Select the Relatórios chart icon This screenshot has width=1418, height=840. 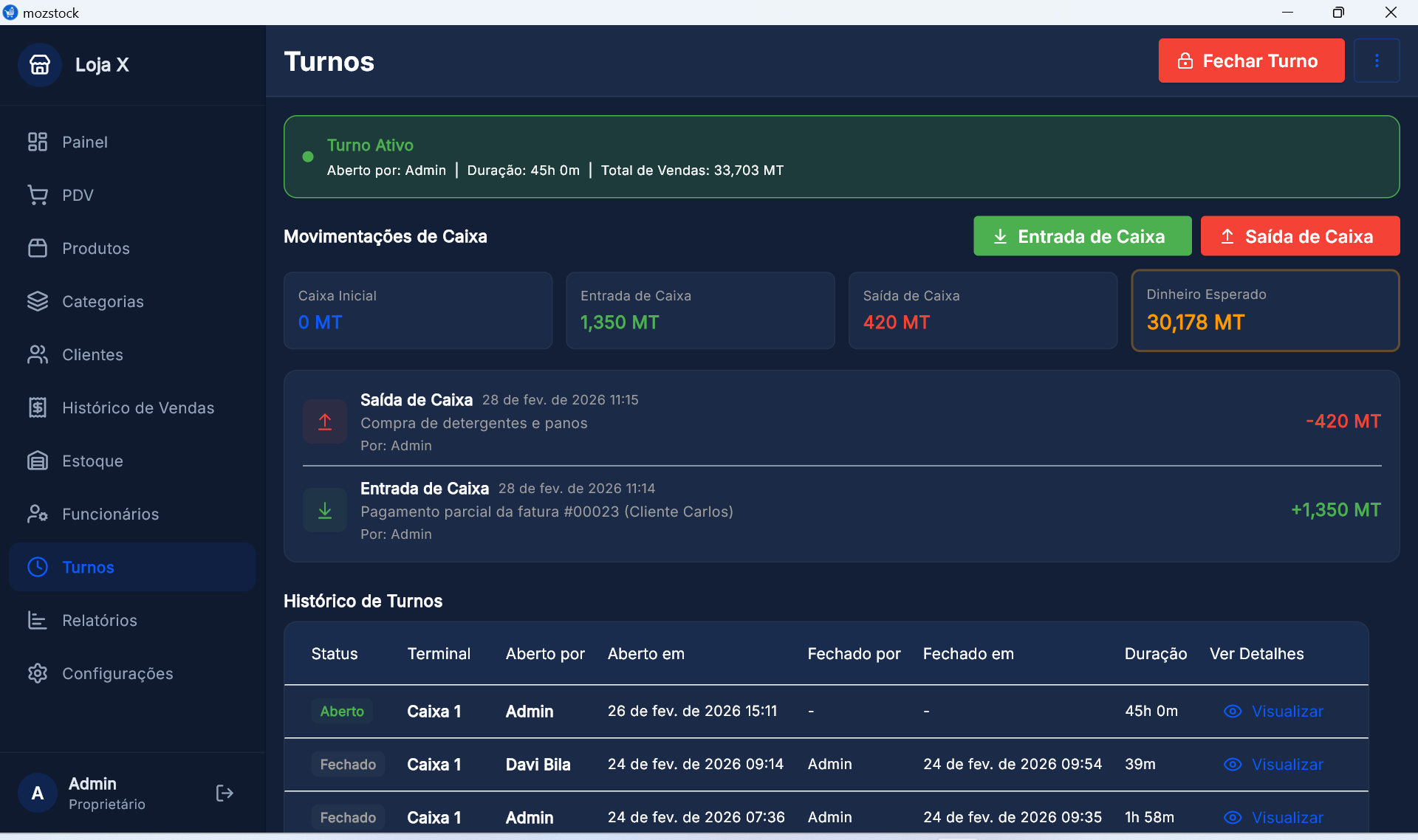coord(38,620)
